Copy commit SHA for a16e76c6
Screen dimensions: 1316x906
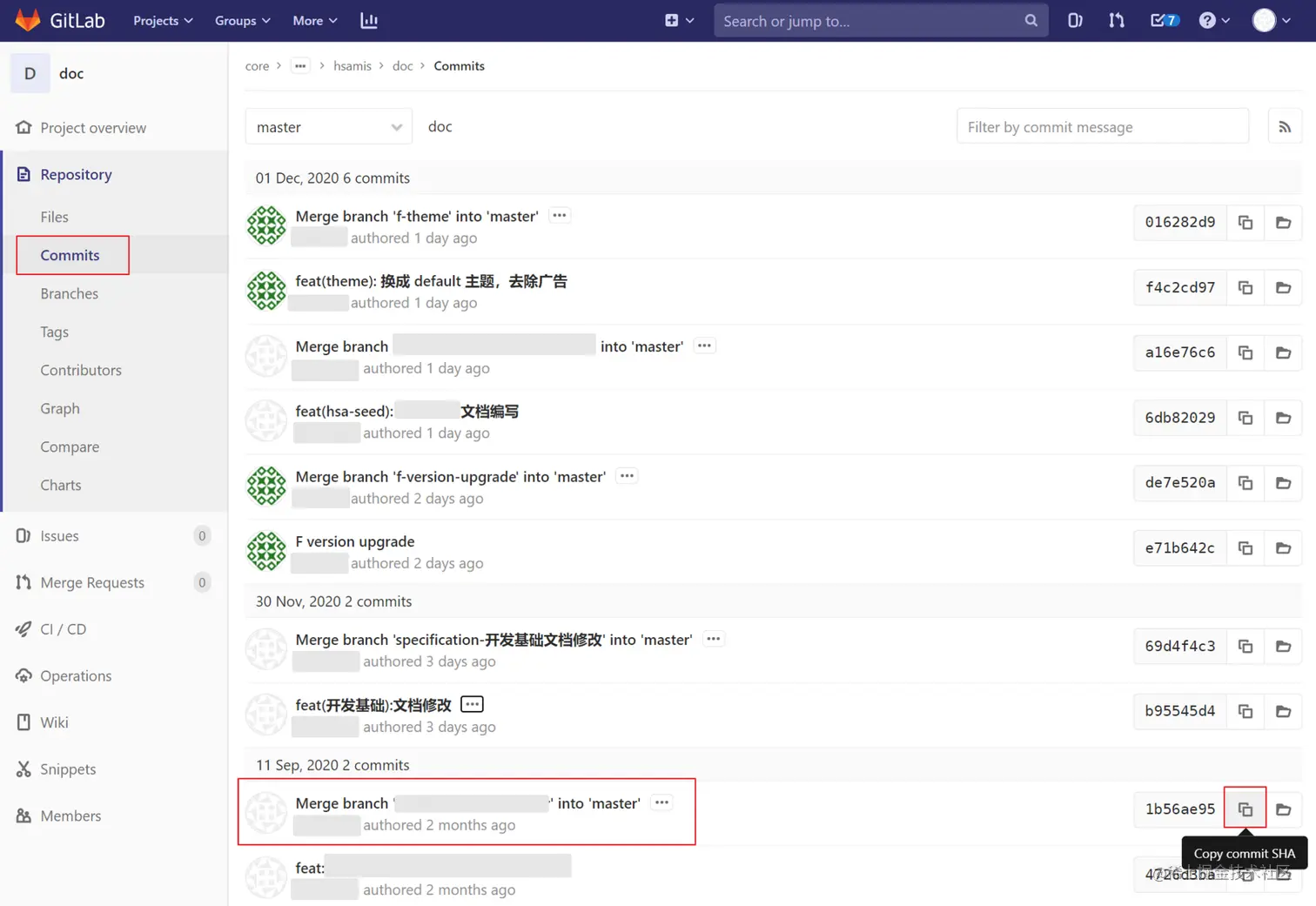coord(1245,352)
